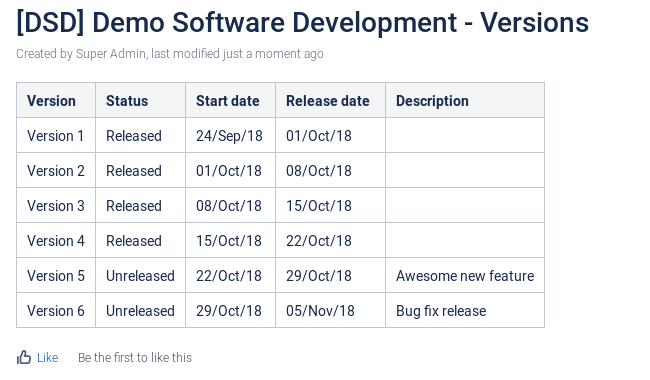Viewport: 650px width, 380px height.
Task: Click the Release date column header
Action: pyautogui.click(x=330, y=100)
